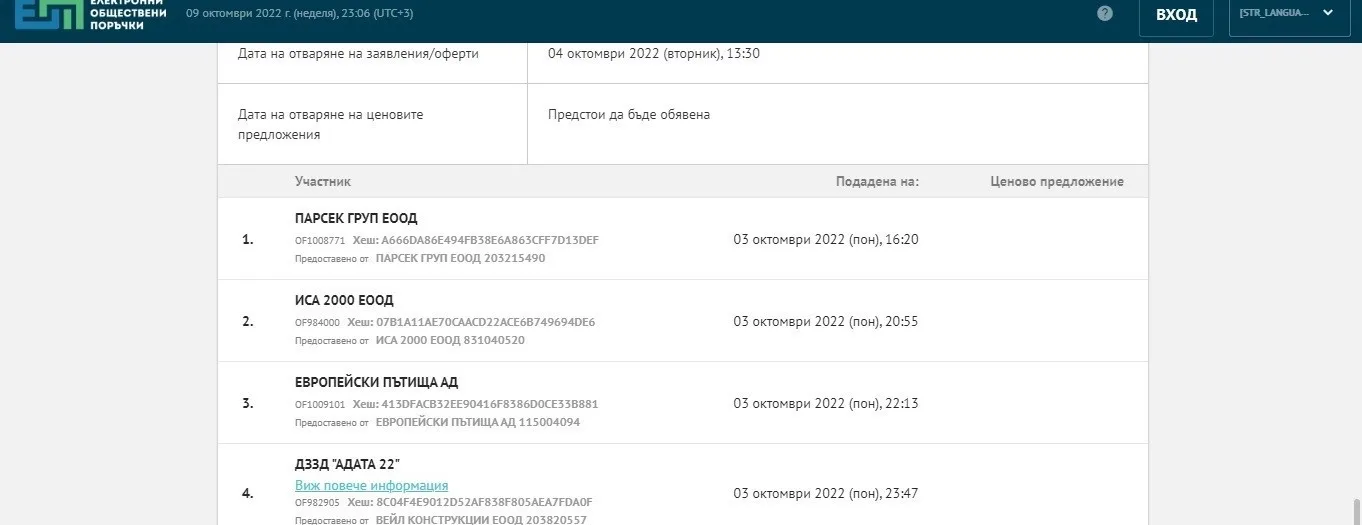The width and height of the screenshot is (1362, 525).
Task: Click the Участник column header
Action: point(323,181)
